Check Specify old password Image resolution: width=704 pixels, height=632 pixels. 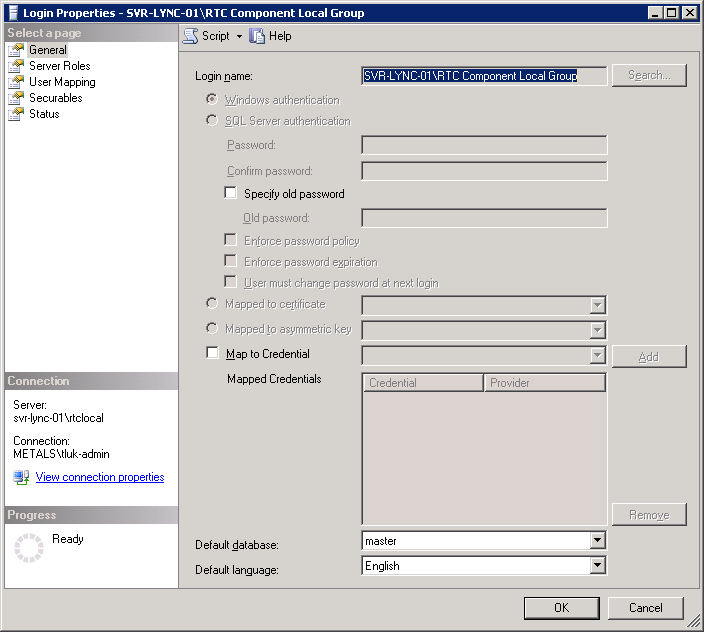click(230, 193)
